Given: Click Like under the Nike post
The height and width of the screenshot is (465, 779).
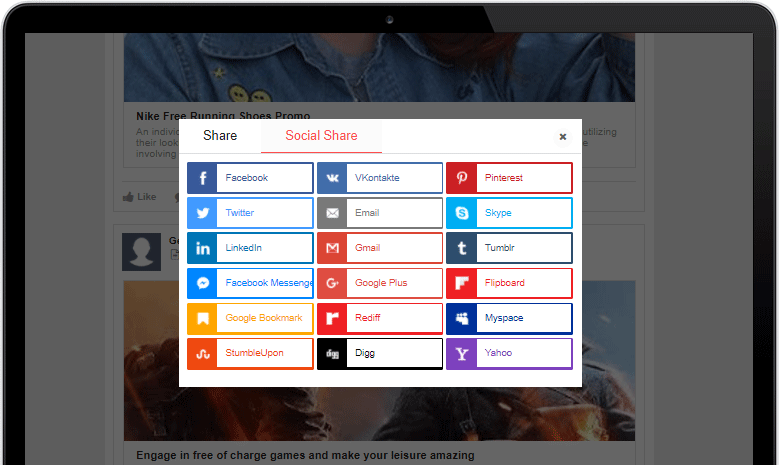Looking at the screenshot, I should pyautogui.click(x=140, y=197).
